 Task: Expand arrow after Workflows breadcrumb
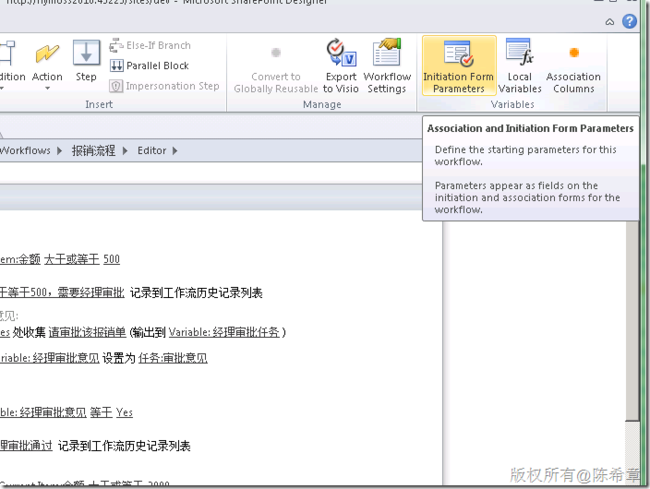(x=59, y=151)
